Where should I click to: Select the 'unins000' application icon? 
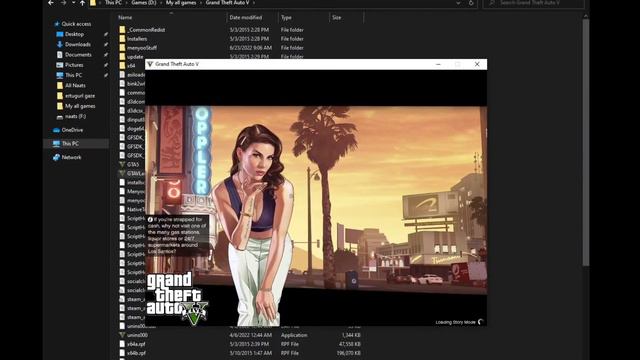122,335
